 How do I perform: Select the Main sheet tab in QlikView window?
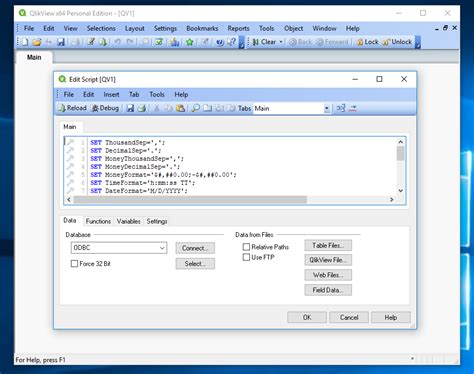click(34, 57)
